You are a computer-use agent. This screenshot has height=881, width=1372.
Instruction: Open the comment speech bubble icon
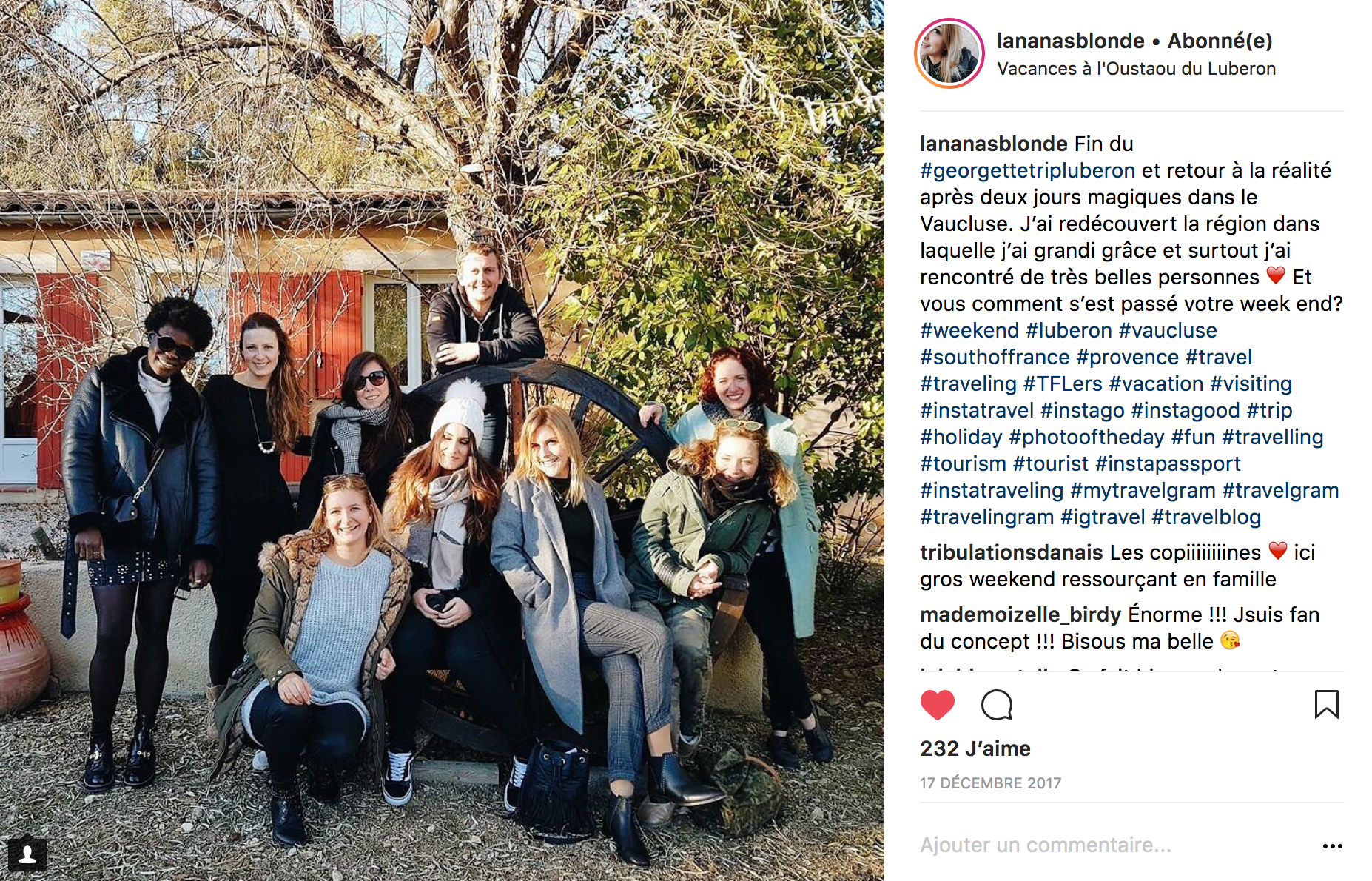tap(996, 705)
